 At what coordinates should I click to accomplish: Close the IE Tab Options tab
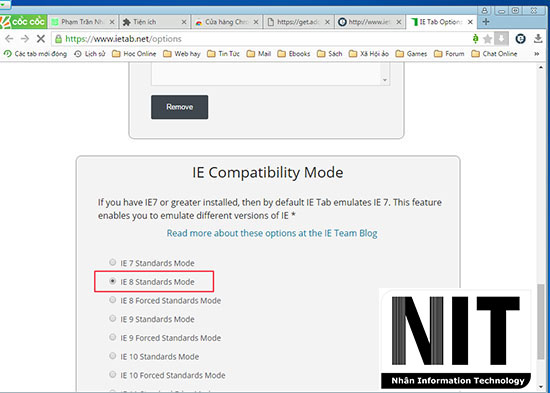coord(470,22)
